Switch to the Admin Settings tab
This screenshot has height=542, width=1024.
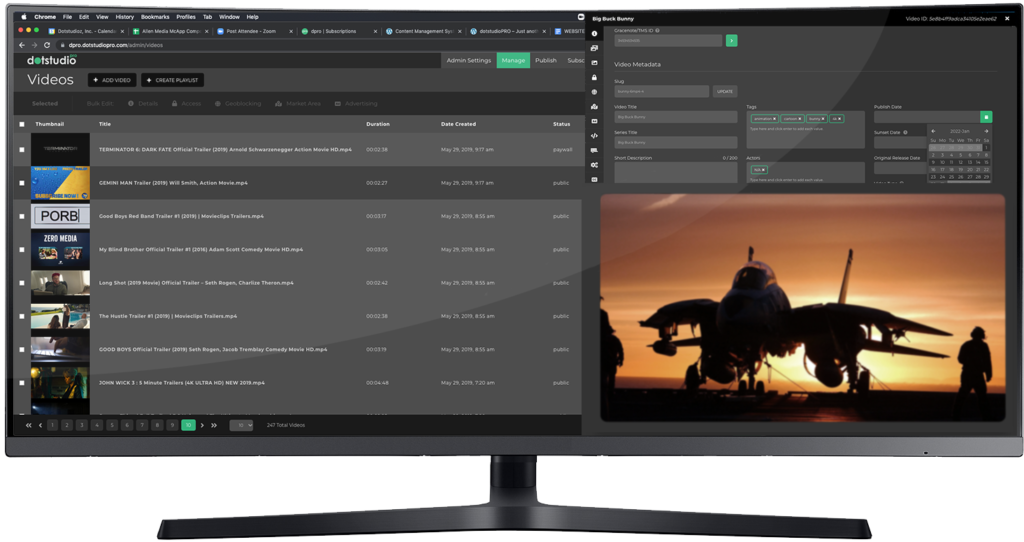[468, 60]
